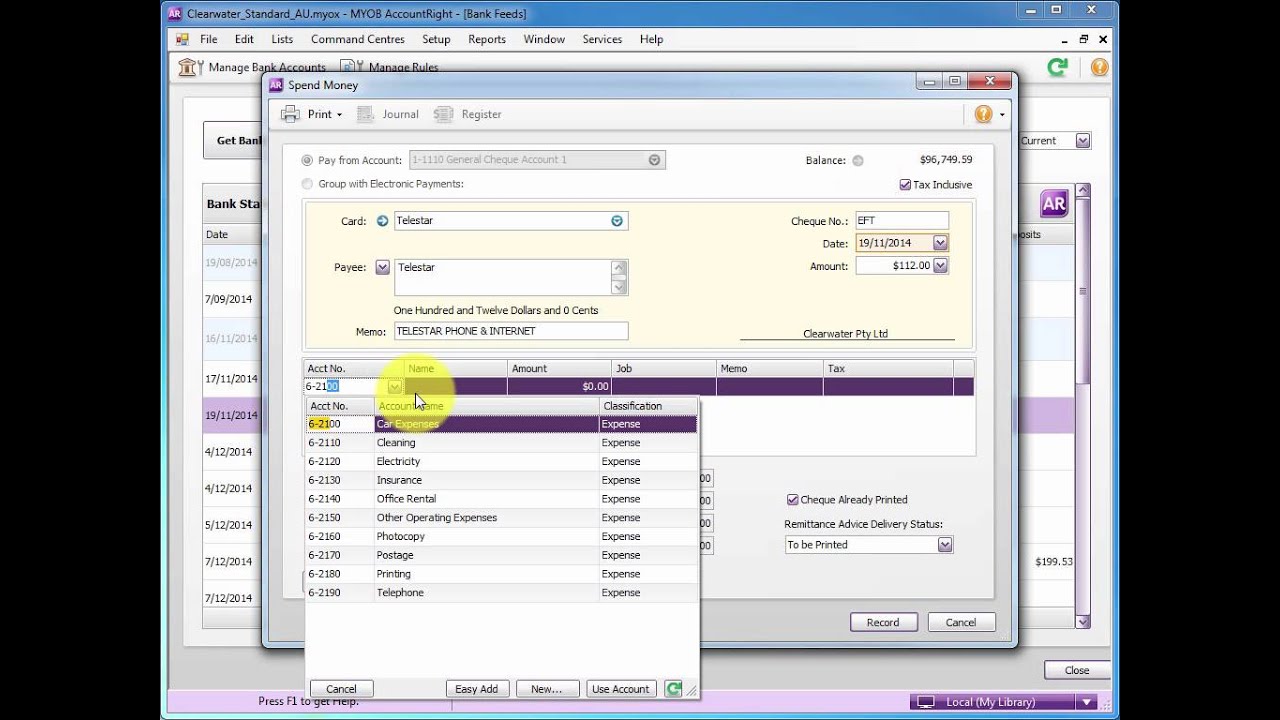
Task: Open the Current dropdown in Bank Feeds window
Action: pyautogui.click(x=1083, y=141)
